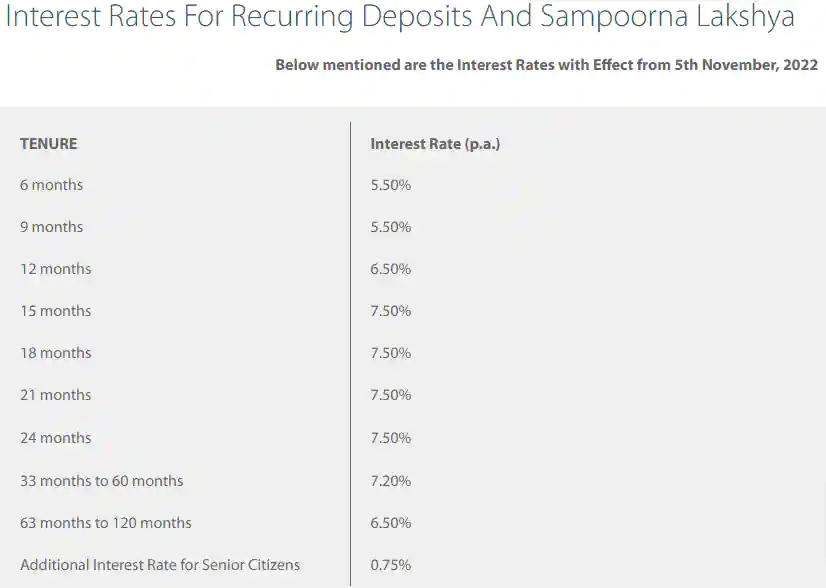Select the 21 months tenure label
The width and height of the screenshot is (826, 588).
(x=55, y=395)
